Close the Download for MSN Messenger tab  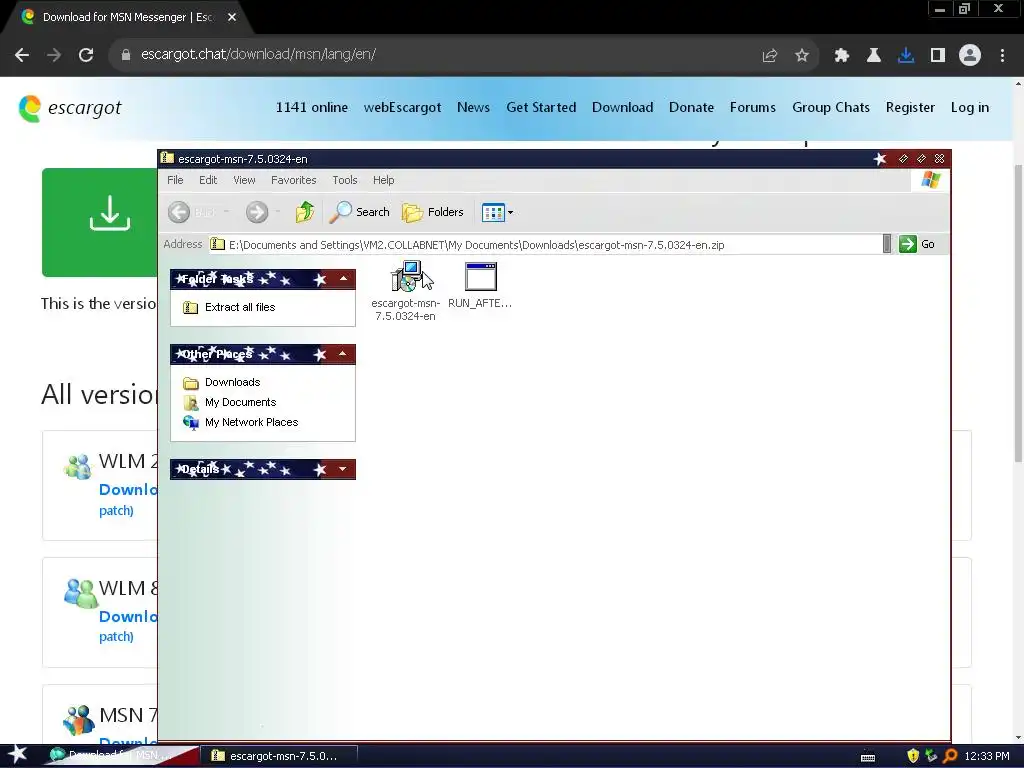coord(232,17)
